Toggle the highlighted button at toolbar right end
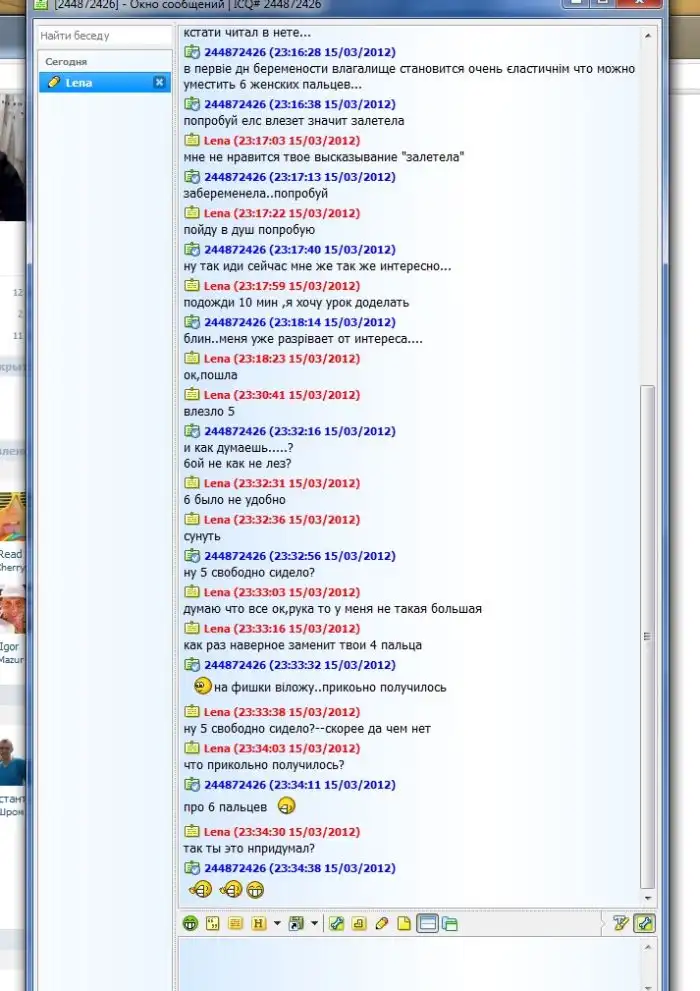This screenshot has height=991, width=700. pos(645,923)
